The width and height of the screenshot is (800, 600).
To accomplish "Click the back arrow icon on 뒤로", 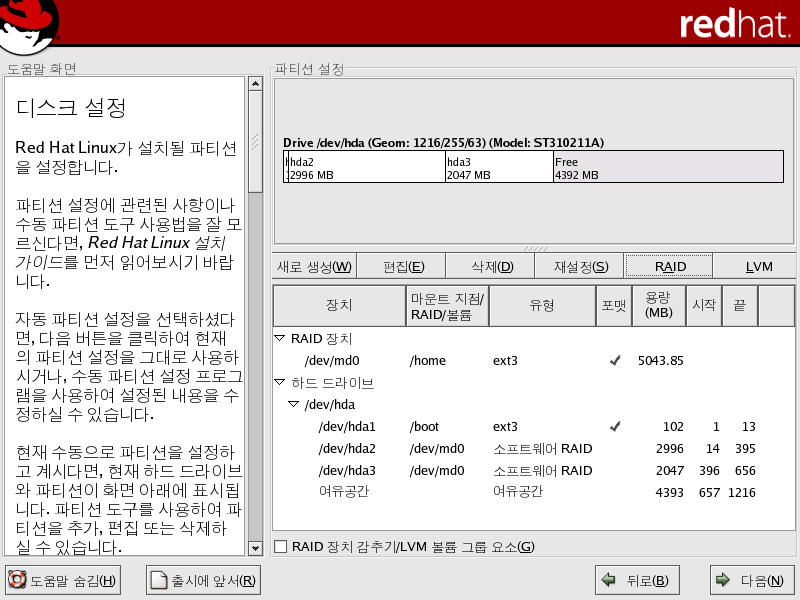I will [x=609, y=580].
